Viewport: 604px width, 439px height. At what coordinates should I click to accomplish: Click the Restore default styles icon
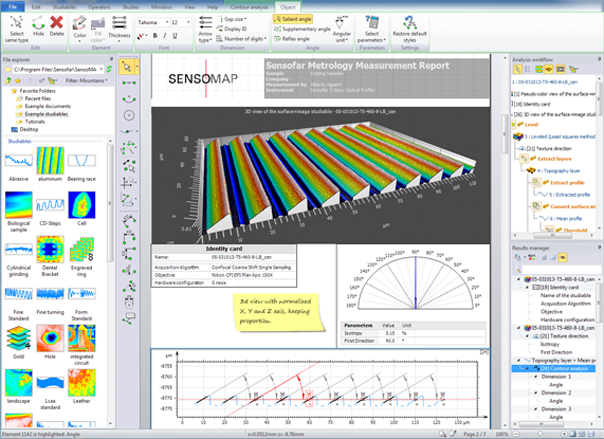pos(409,23)
